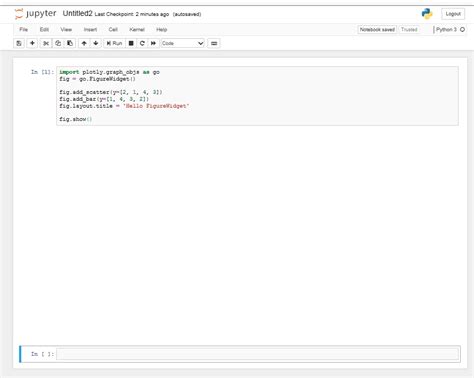Move selected cell up arrow
This screenshot has width=474, height=378.
pyautogui.click(x=84, y=43)
